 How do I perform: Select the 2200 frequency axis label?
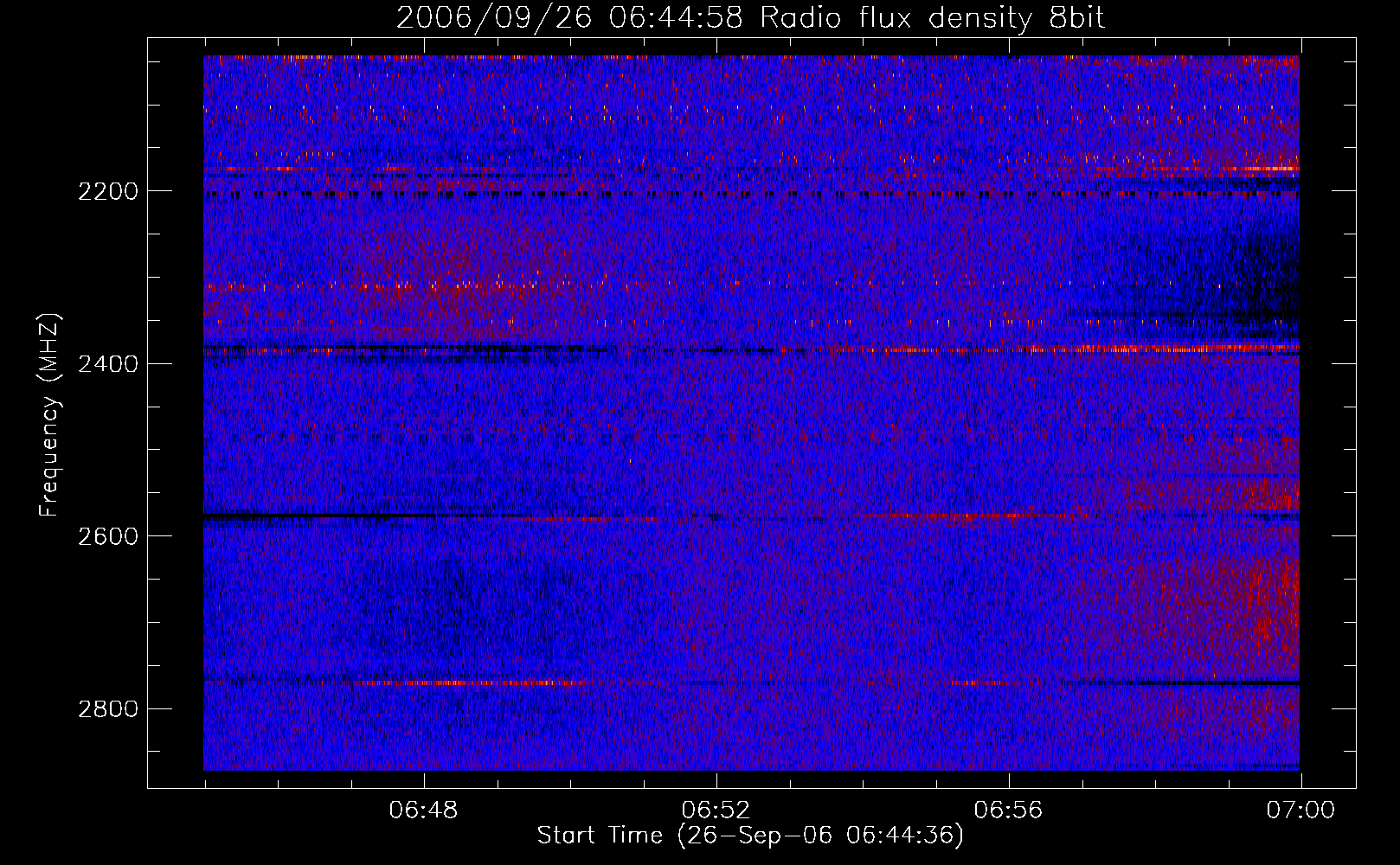(108, 191)
